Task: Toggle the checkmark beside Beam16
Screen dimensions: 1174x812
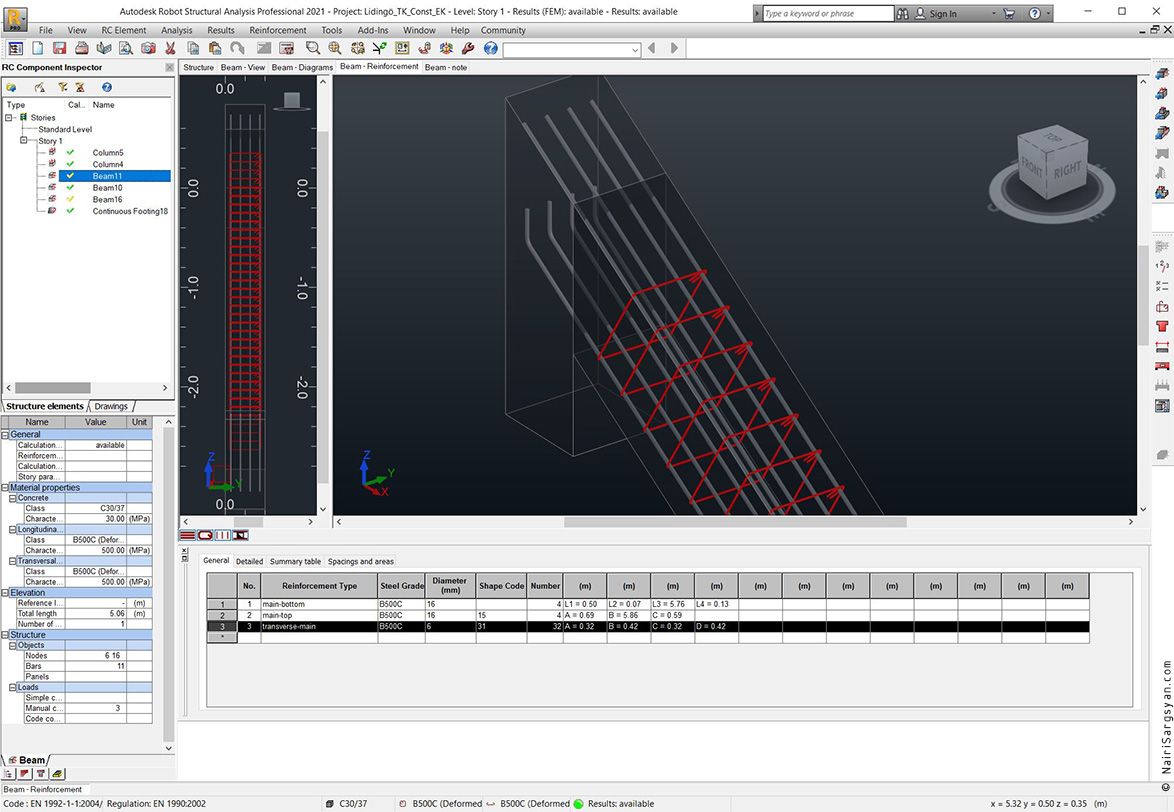Action: coord(70,199)
